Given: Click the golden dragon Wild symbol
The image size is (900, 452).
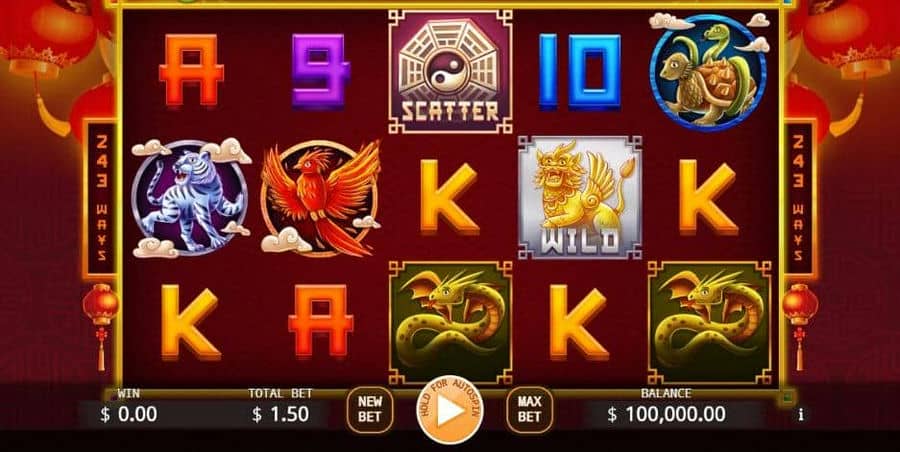Looking at the screenshot, I should pyautogui.click(x=580, y=198).
